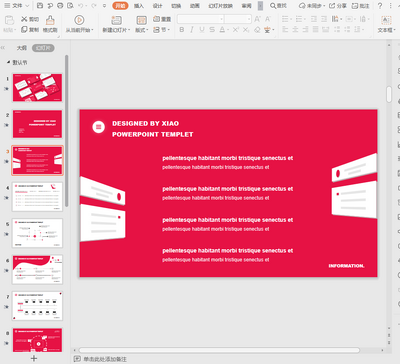Open the File (文件) menu chevron

pyautogui.click(x=27, y=6)
